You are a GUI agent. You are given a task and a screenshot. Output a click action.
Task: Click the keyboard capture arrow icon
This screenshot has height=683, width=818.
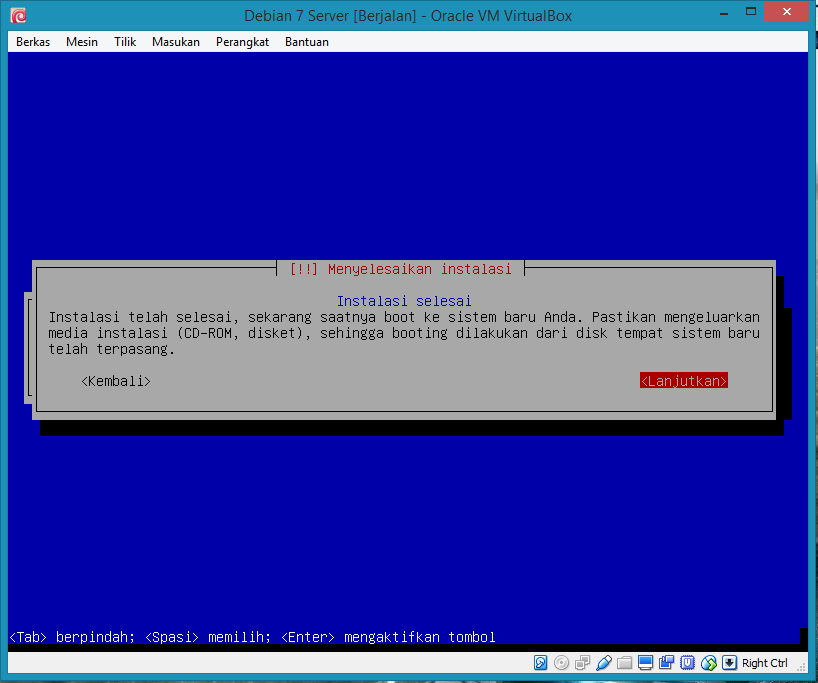[729, 663]
